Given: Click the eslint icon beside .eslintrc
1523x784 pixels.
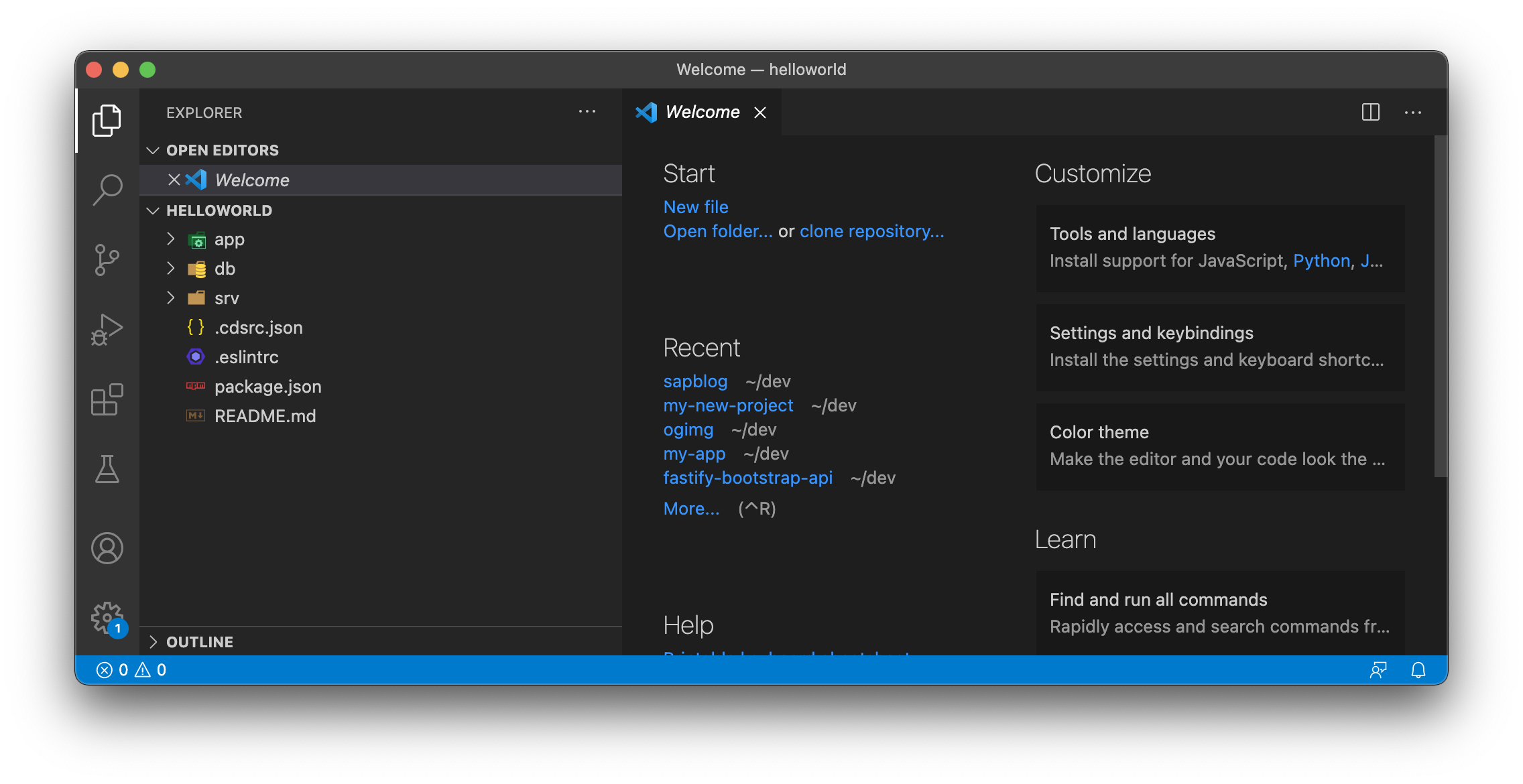Looking at the screenshot, I should 196,357.
